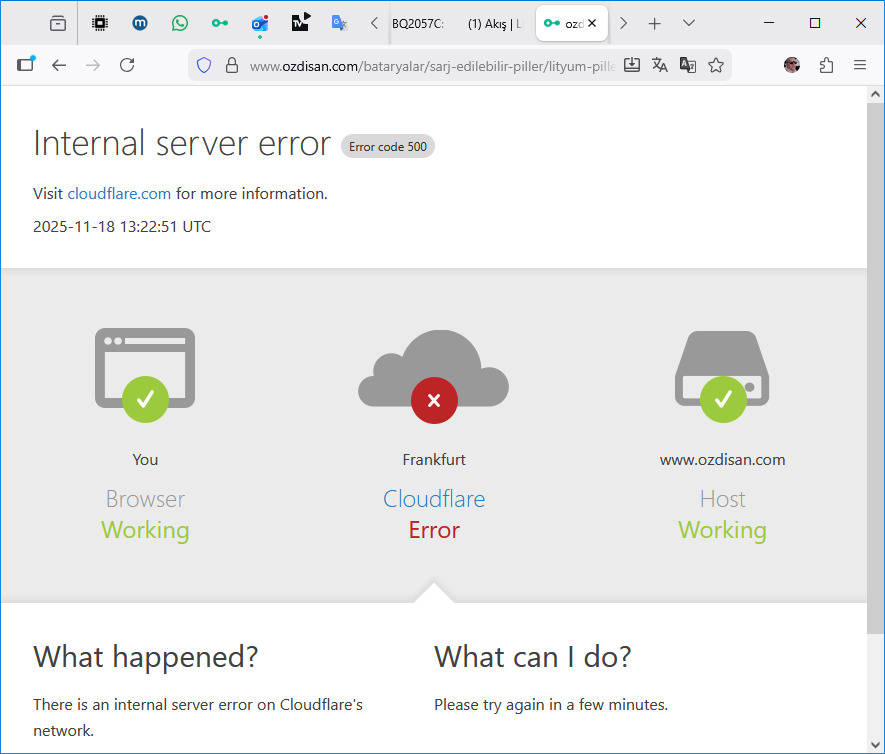Switch to the (1) Akış tab

(x=494, y=23)
